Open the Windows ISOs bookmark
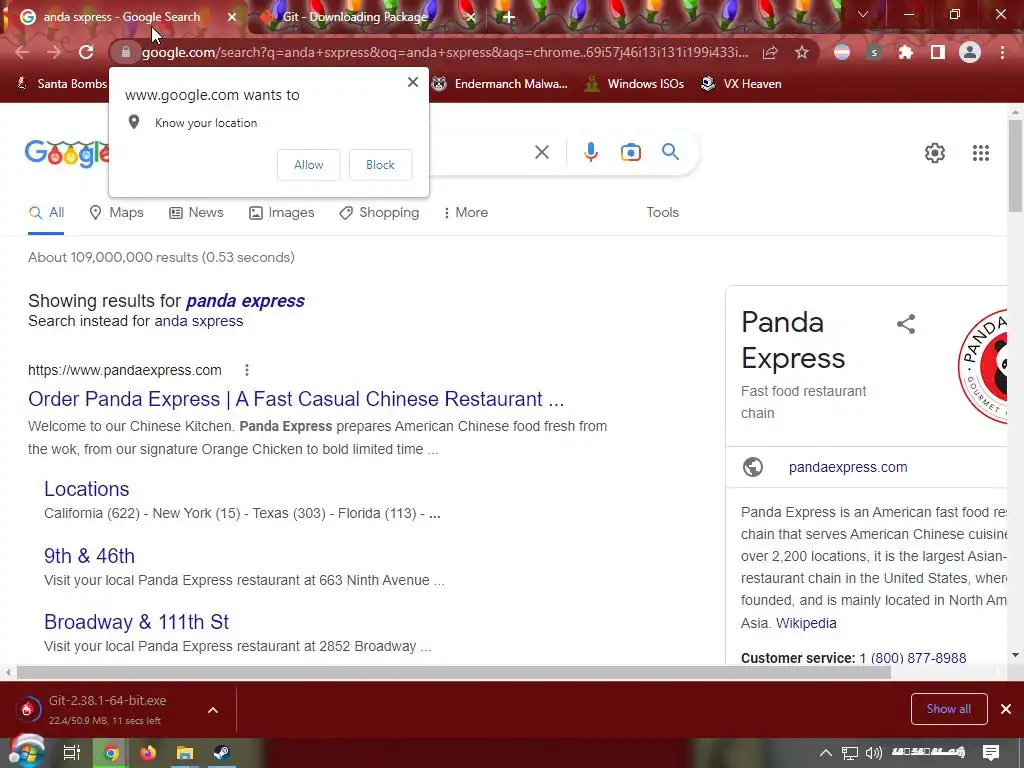 (634, 84)
